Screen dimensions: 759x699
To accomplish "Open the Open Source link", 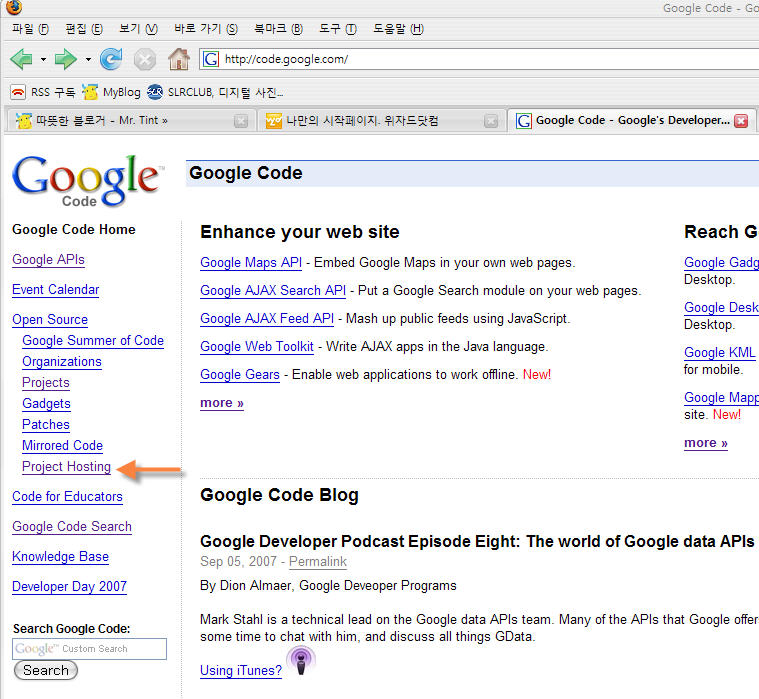I will pyautogui.click(x=50, y=320).
